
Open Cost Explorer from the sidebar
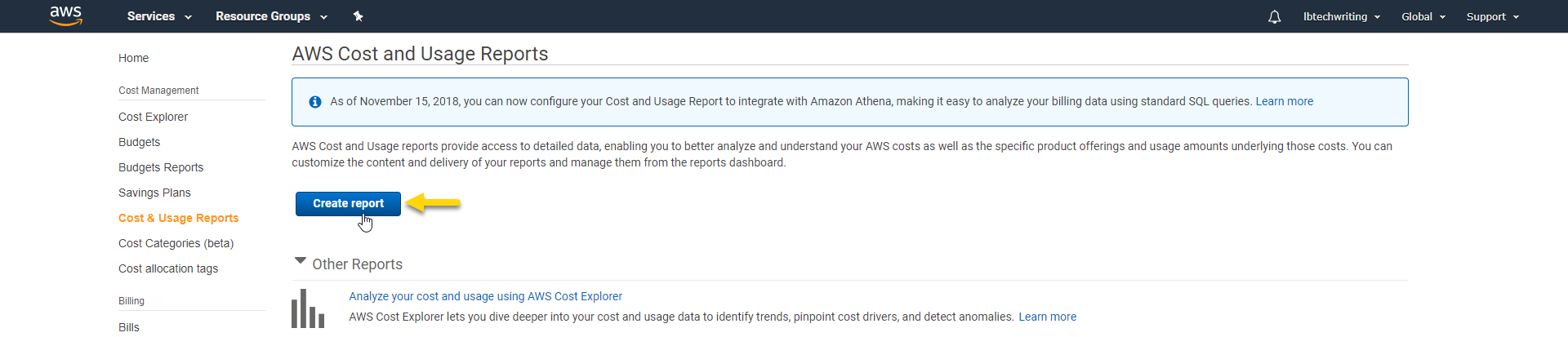pyautogui.click(x=153, y=117)
